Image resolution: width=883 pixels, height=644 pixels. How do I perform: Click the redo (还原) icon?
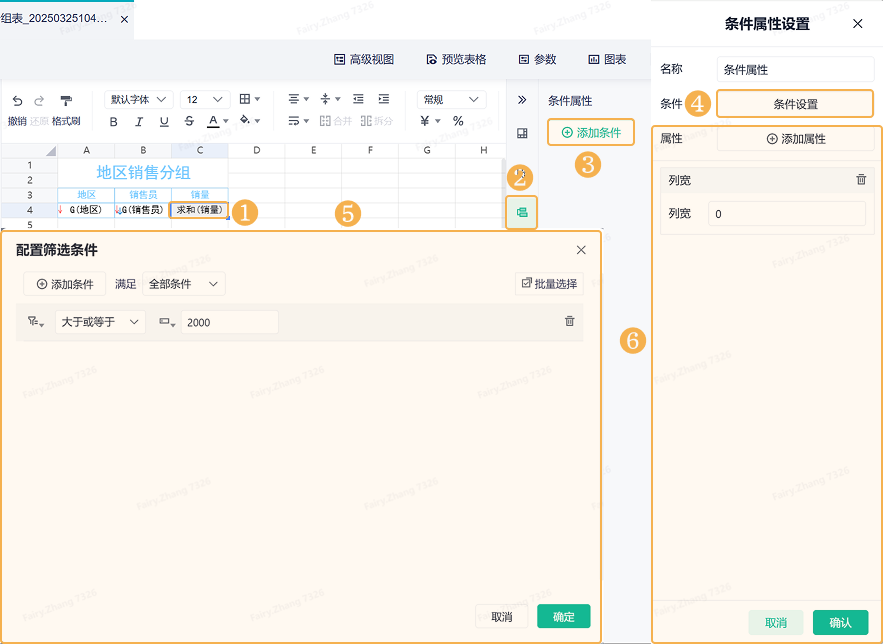(39, 101)
